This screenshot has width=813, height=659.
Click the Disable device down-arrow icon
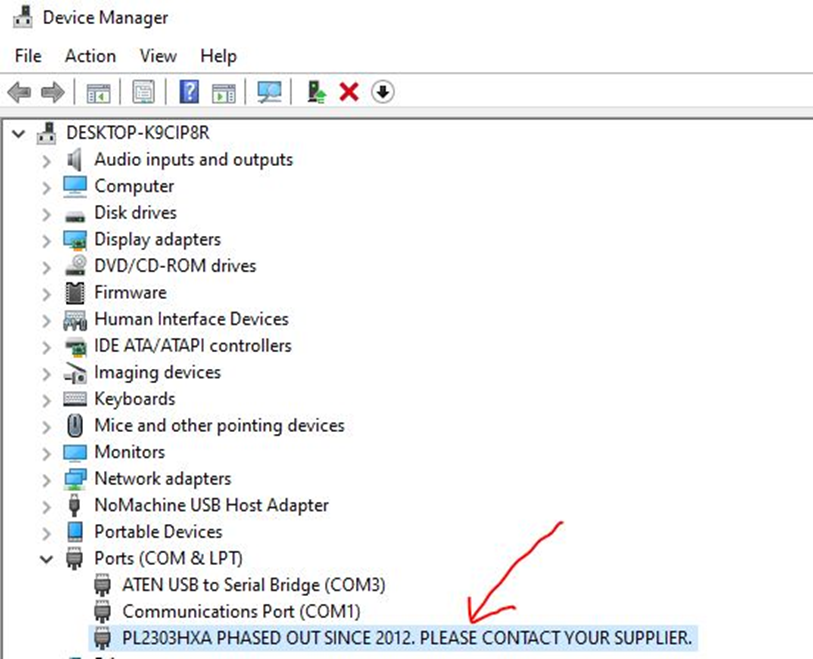(x=382, y=93)
